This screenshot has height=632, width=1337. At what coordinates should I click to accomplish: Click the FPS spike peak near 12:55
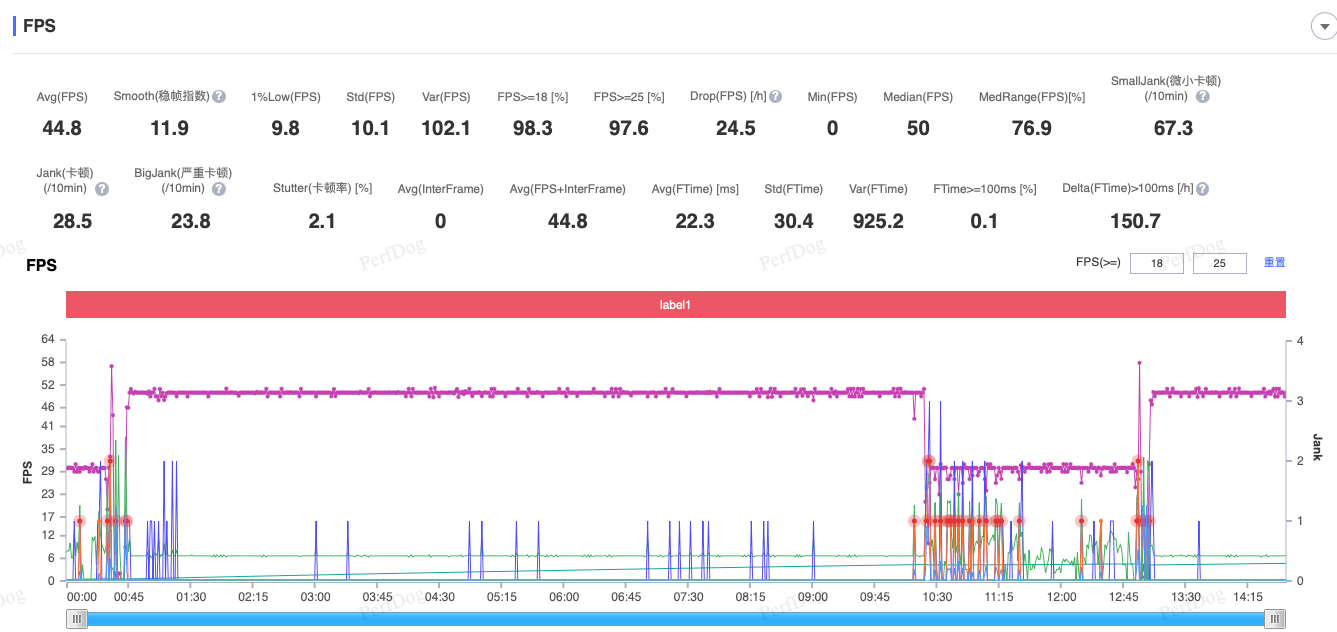[1139, 363]
